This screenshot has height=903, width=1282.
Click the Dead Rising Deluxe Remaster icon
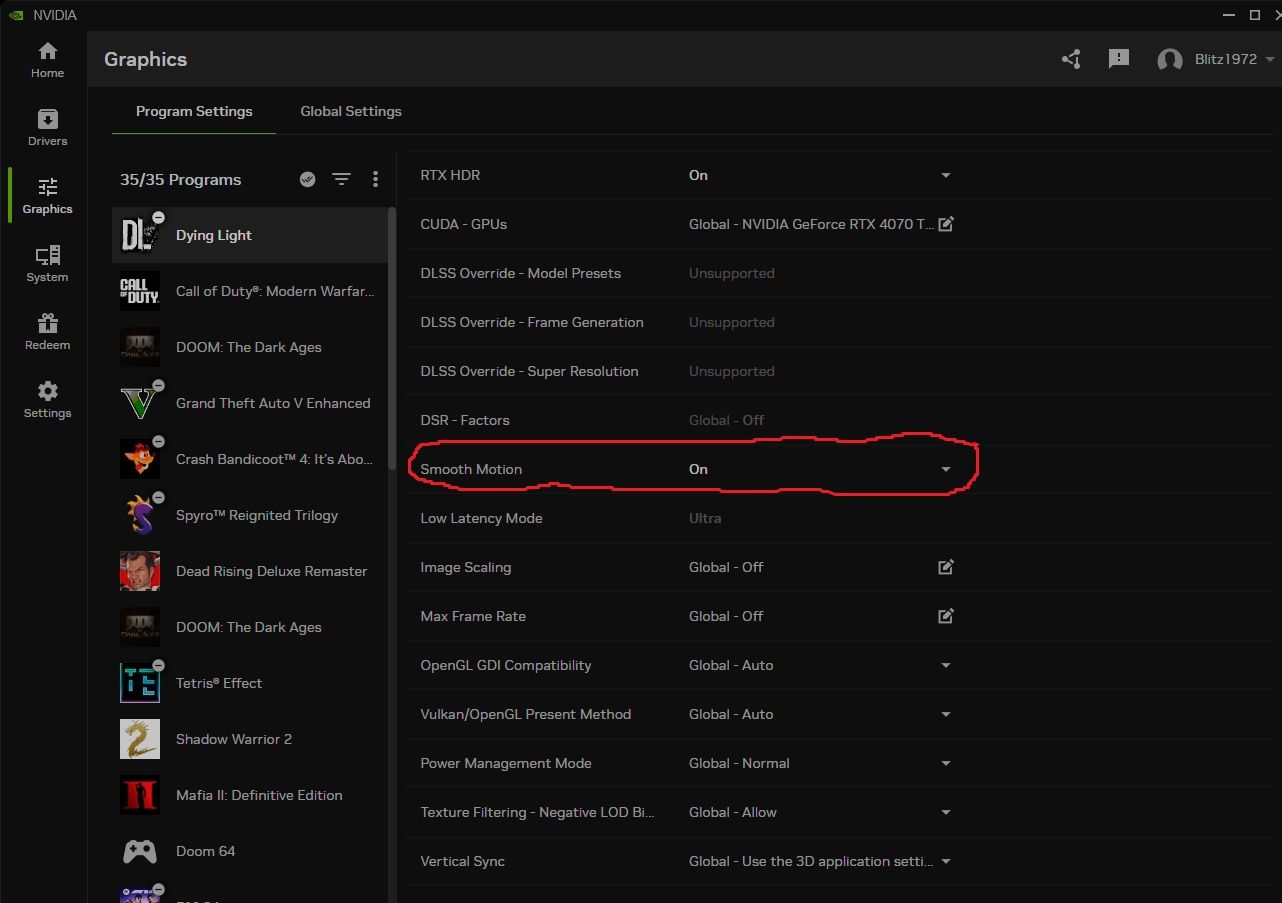[x=140, y=571]
